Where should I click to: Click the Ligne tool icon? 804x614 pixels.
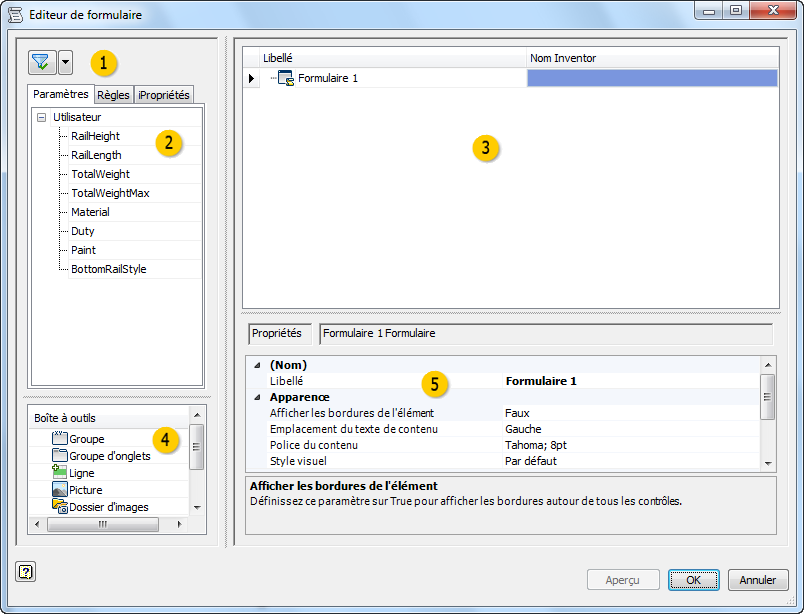click(59, 472)
